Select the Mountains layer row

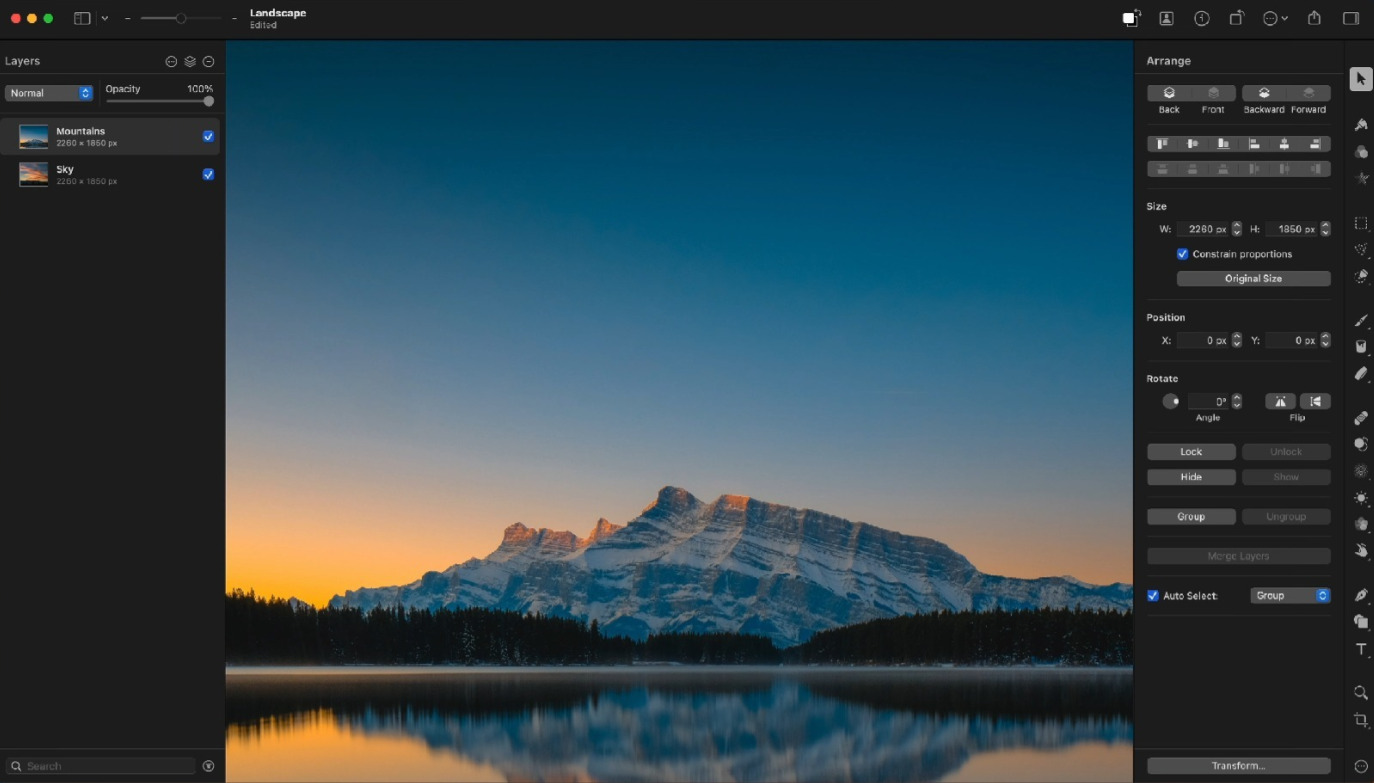point(110,136)
